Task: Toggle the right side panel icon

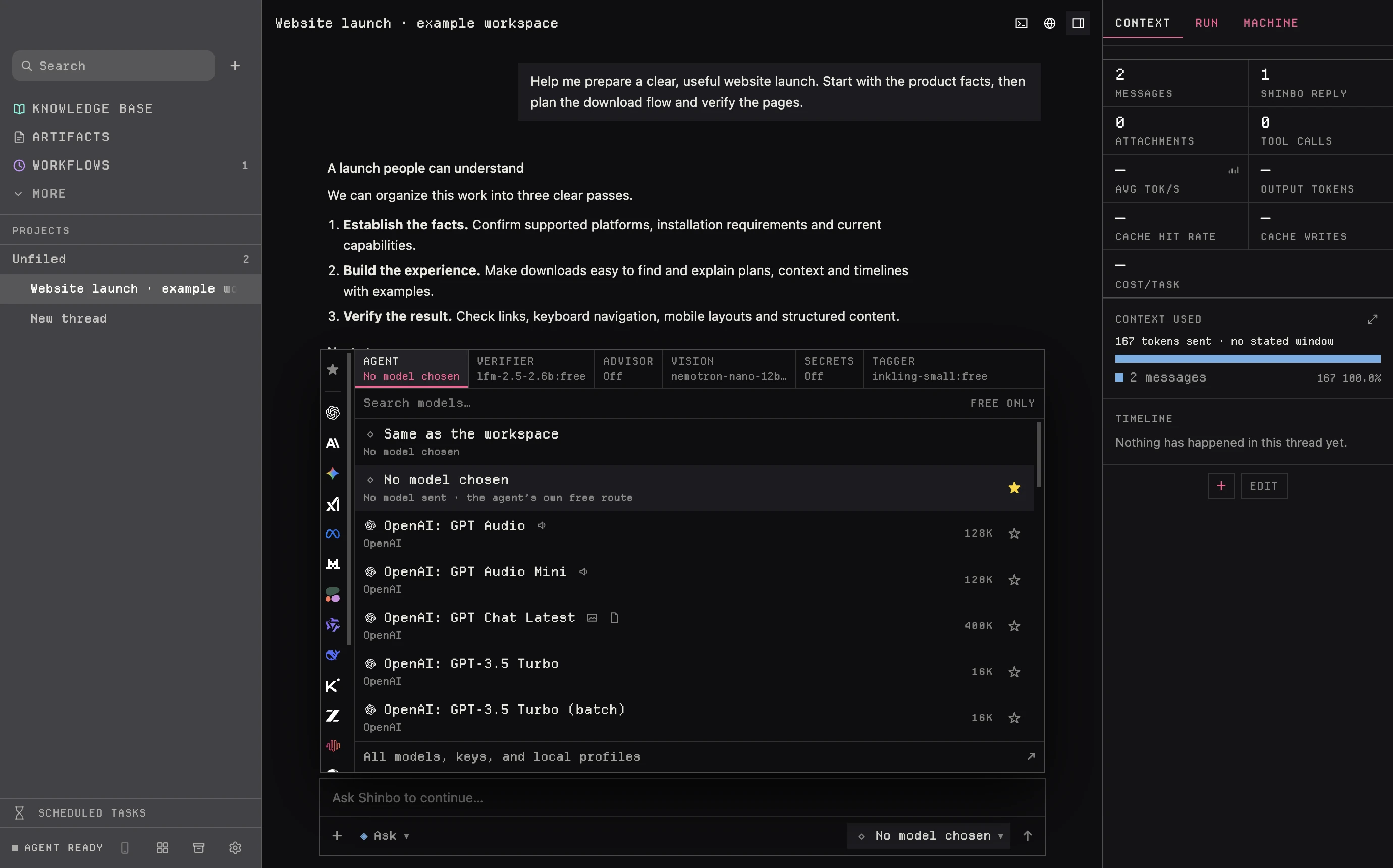Action: click(1078, 23)
